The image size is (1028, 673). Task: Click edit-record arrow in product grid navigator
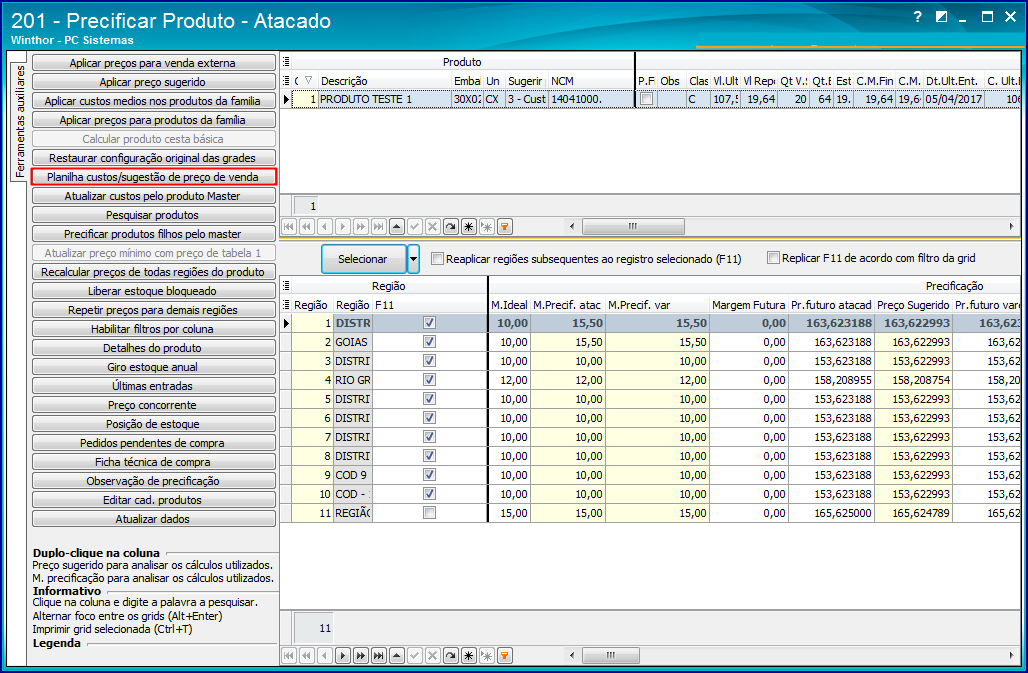coord(397,227)
